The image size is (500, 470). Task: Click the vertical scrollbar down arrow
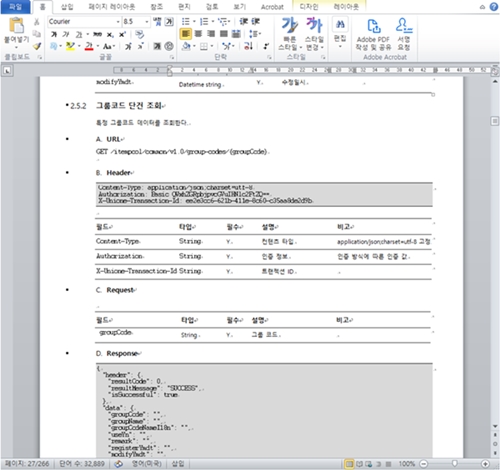495,426
